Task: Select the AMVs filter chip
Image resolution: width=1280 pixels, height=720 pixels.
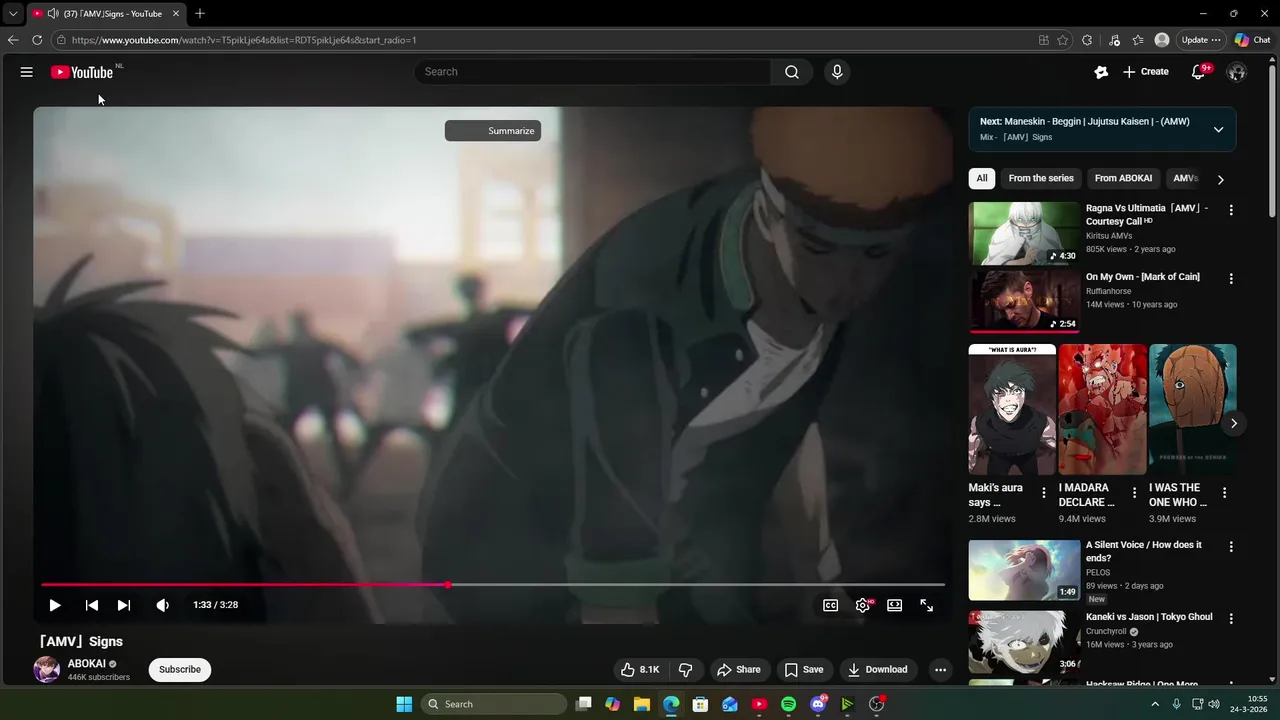Action: click(x=1185, y=178)
